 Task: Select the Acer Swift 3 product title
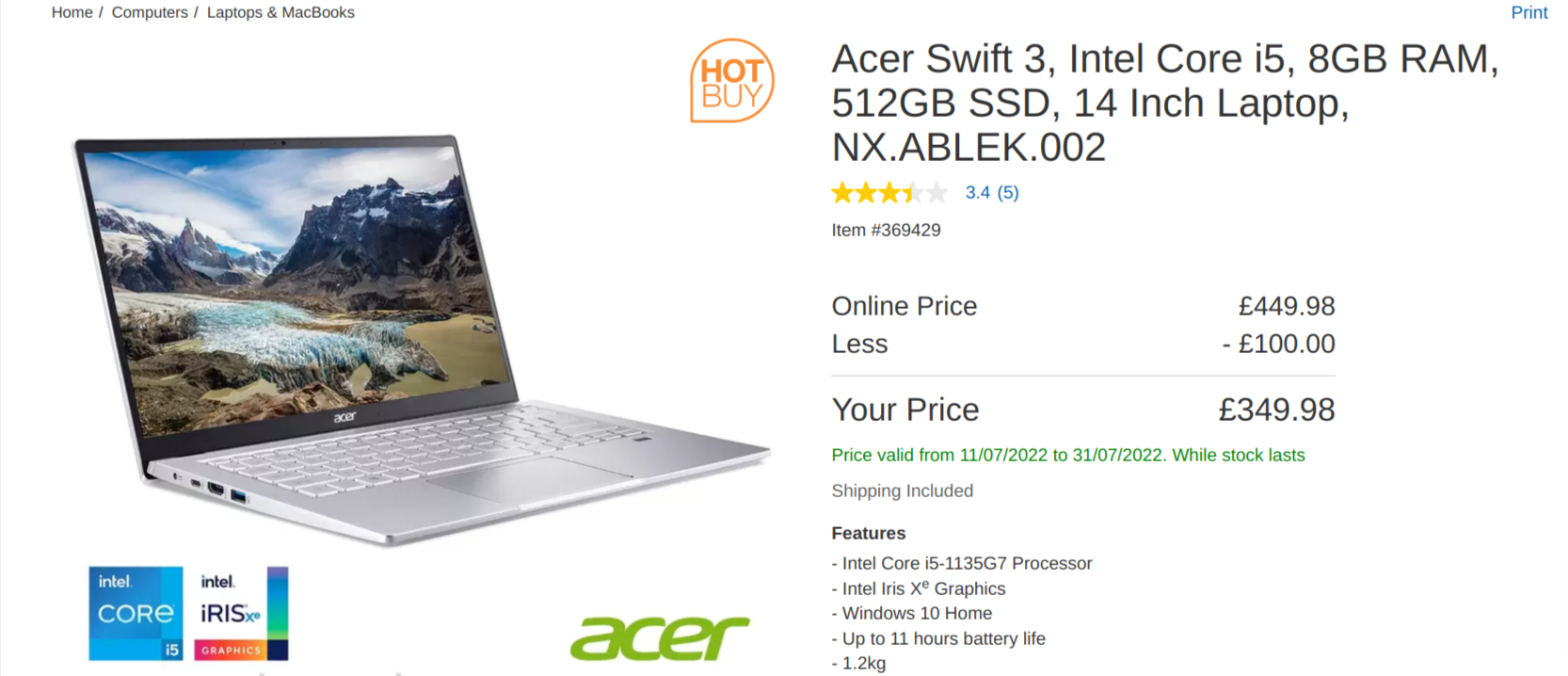point(1165,103)
